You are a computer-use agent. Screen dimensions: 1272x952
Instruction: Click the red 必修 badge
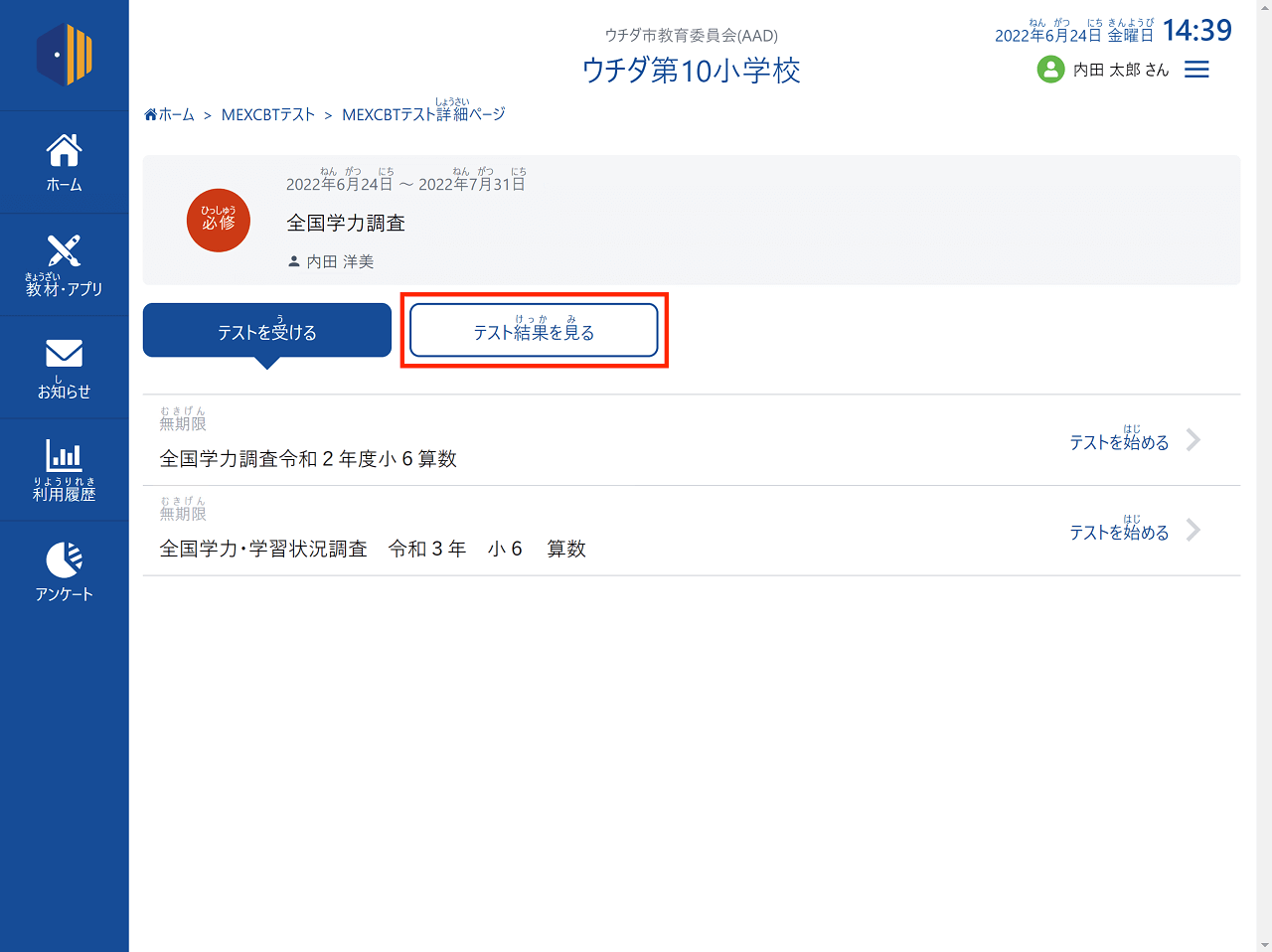(219, 221)
